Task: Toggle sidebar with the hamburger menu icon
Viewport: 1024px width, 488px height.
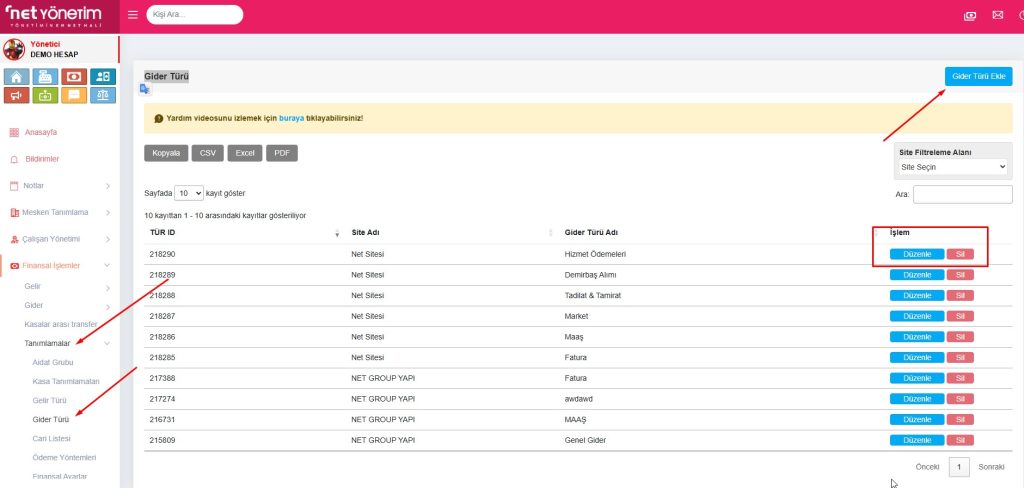Action: pyautogui.click(x=134, y=15)
